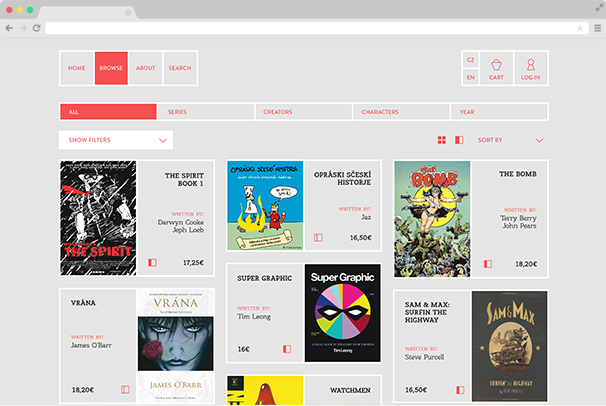Screen dimensions: 606x406
Task: Switch to list view layout
Action: [x=459, y=140]
